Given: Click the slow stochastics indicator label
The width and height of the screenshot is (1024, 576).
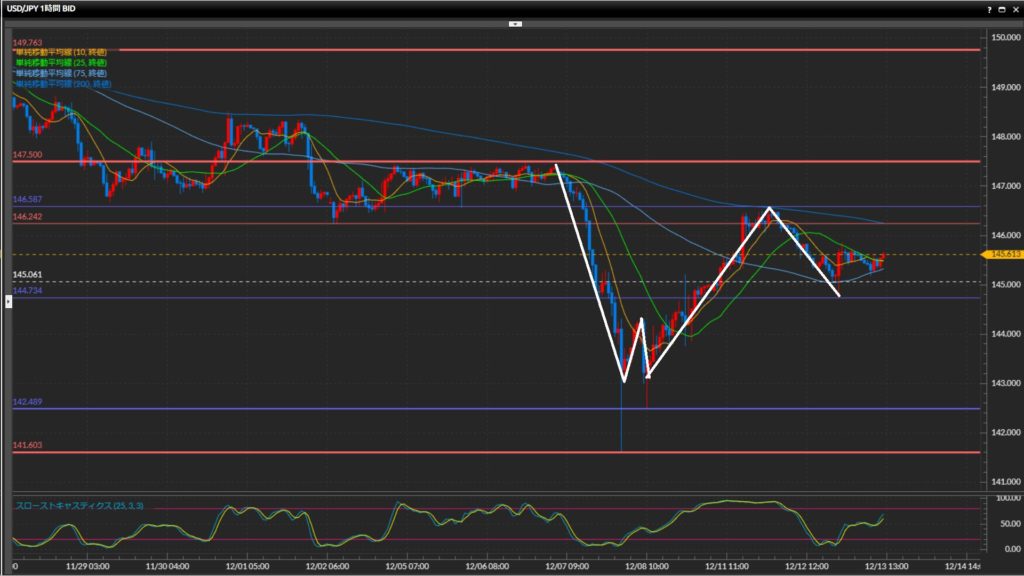Looking at the screenshot, I should [79, 506].
